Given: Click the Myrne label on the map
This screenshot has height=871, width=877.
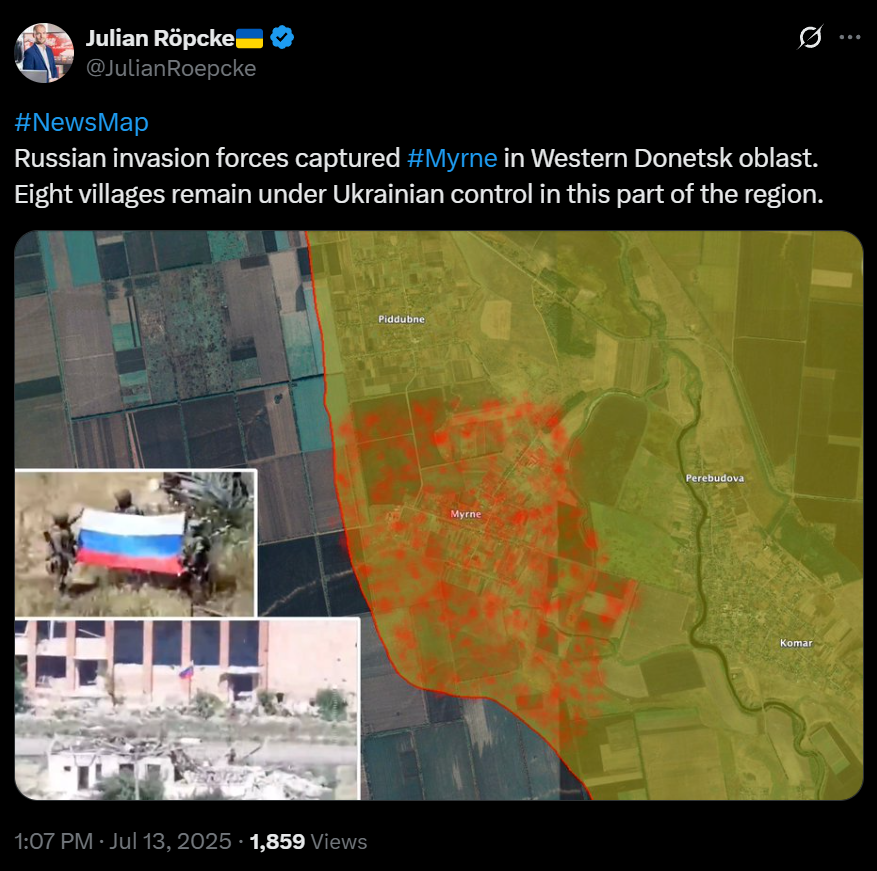Looking at the screenshot, I should point(465,514).
